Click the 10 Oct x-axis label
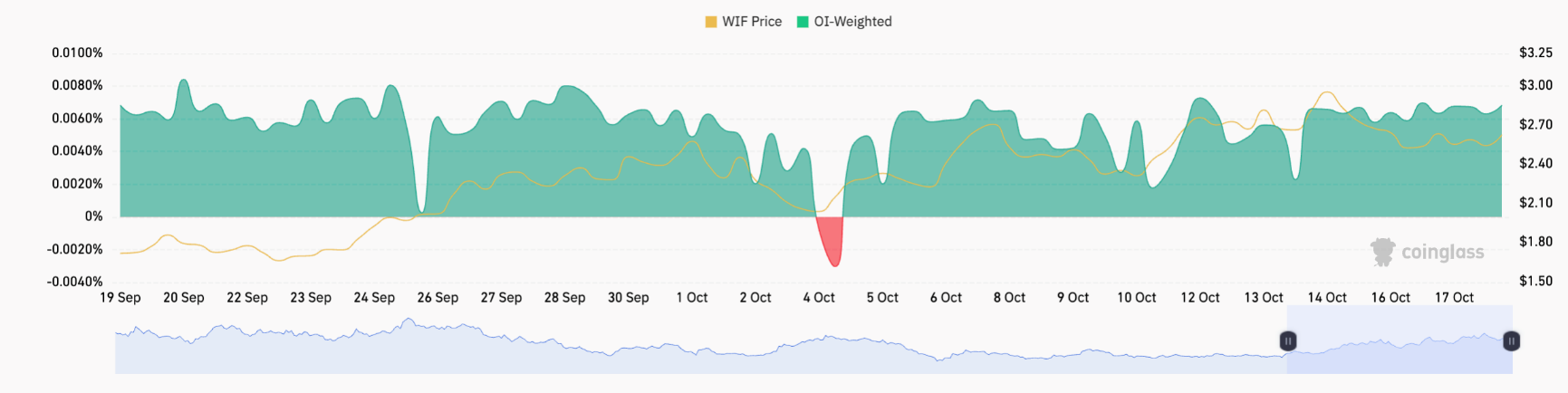This screenshot has height=393, width=1568. pos(1136,297)
